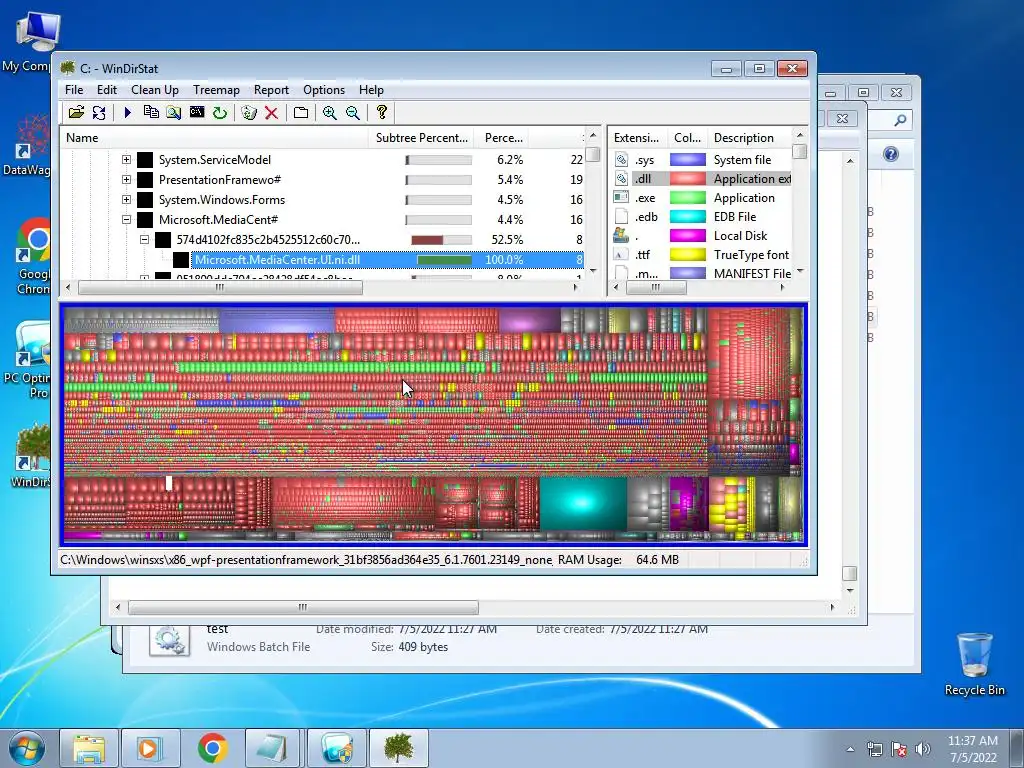The width and height of the screenshot is (1024, 768).
Task: Click the tree view scroll down arrow
Action: pyautogui.click(x=593, y=270)
